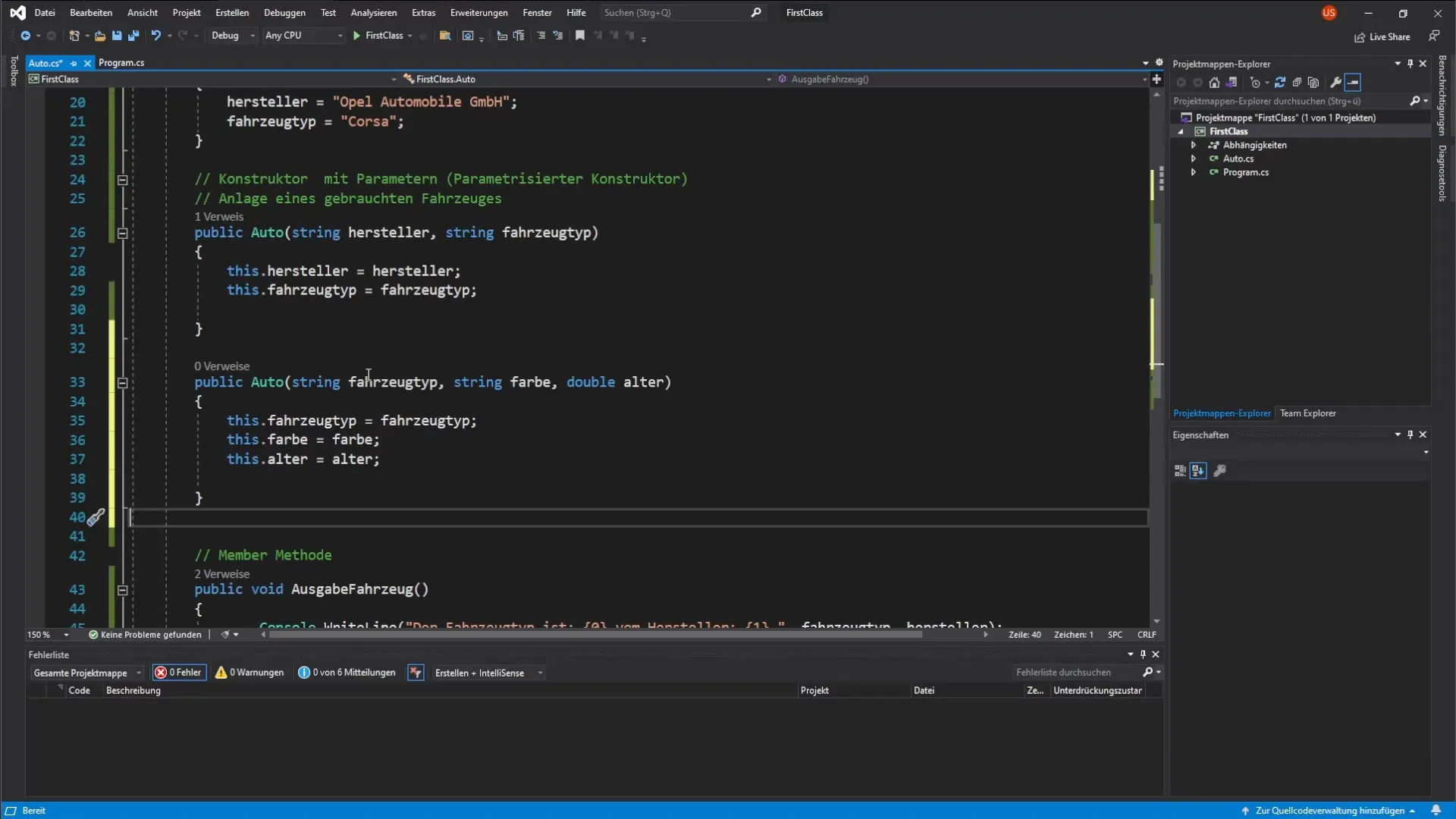Viewport: 1456px width, 819px height.
Task: Click the Open File folder icon
Action: [99, 36]
